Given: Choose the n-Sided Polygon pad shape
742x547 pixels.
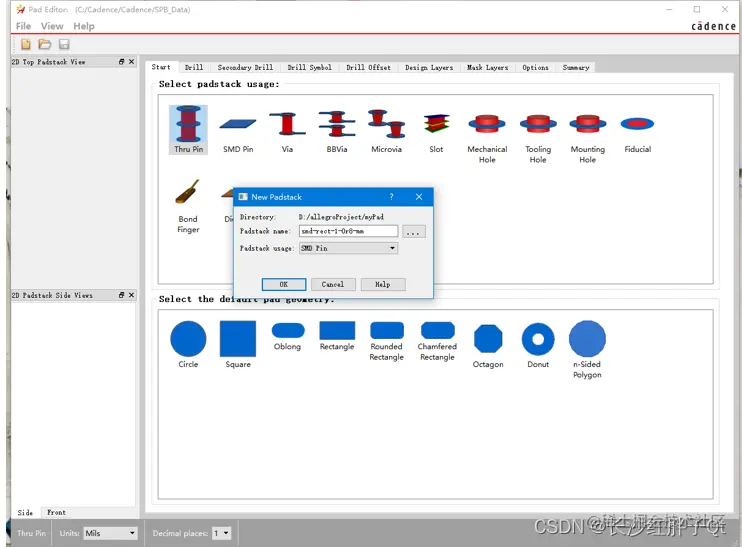Looking at the screenshot, I should tap(587, 350).
